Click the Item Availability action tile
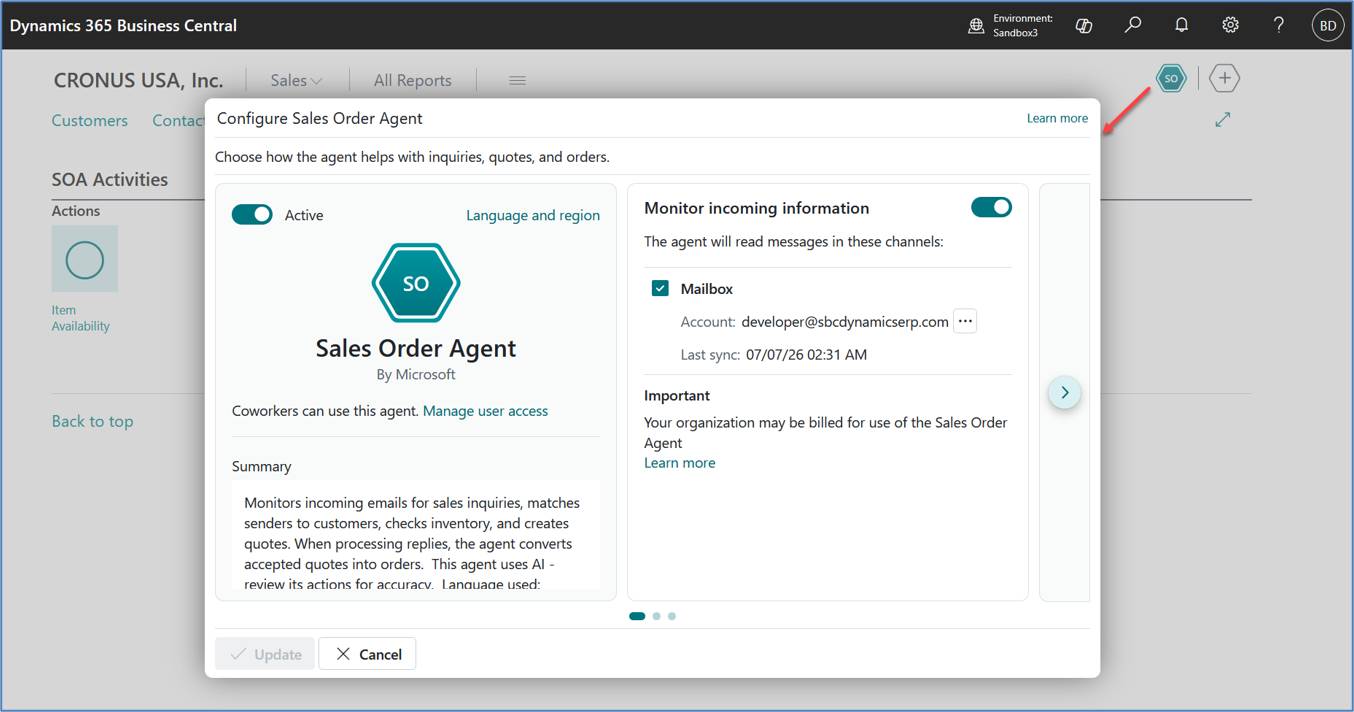 pos(84,279)
